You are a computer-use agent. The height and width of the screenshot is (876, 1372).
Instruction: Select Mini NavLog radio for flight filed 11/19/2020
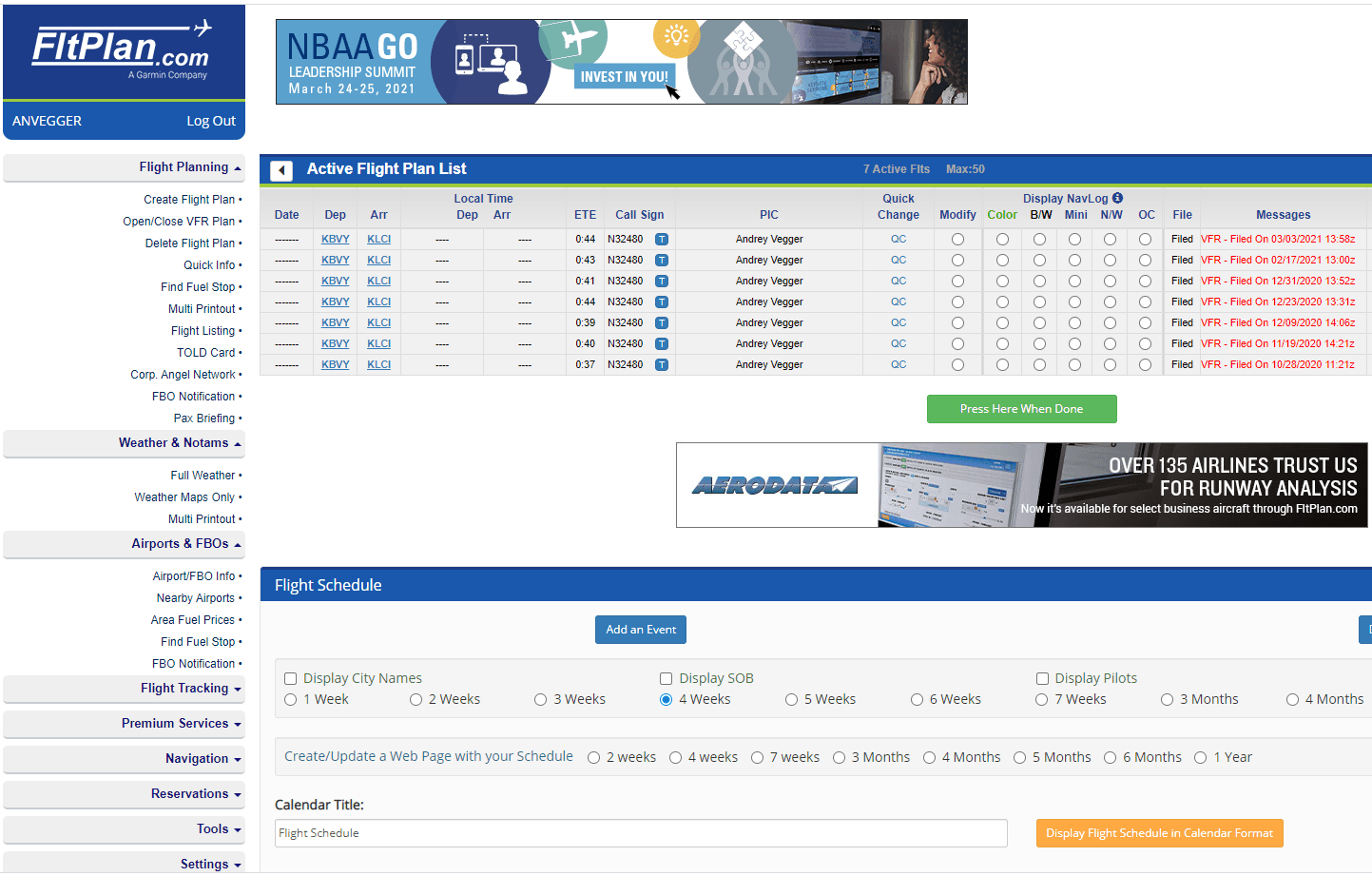tap(1074, 344)
